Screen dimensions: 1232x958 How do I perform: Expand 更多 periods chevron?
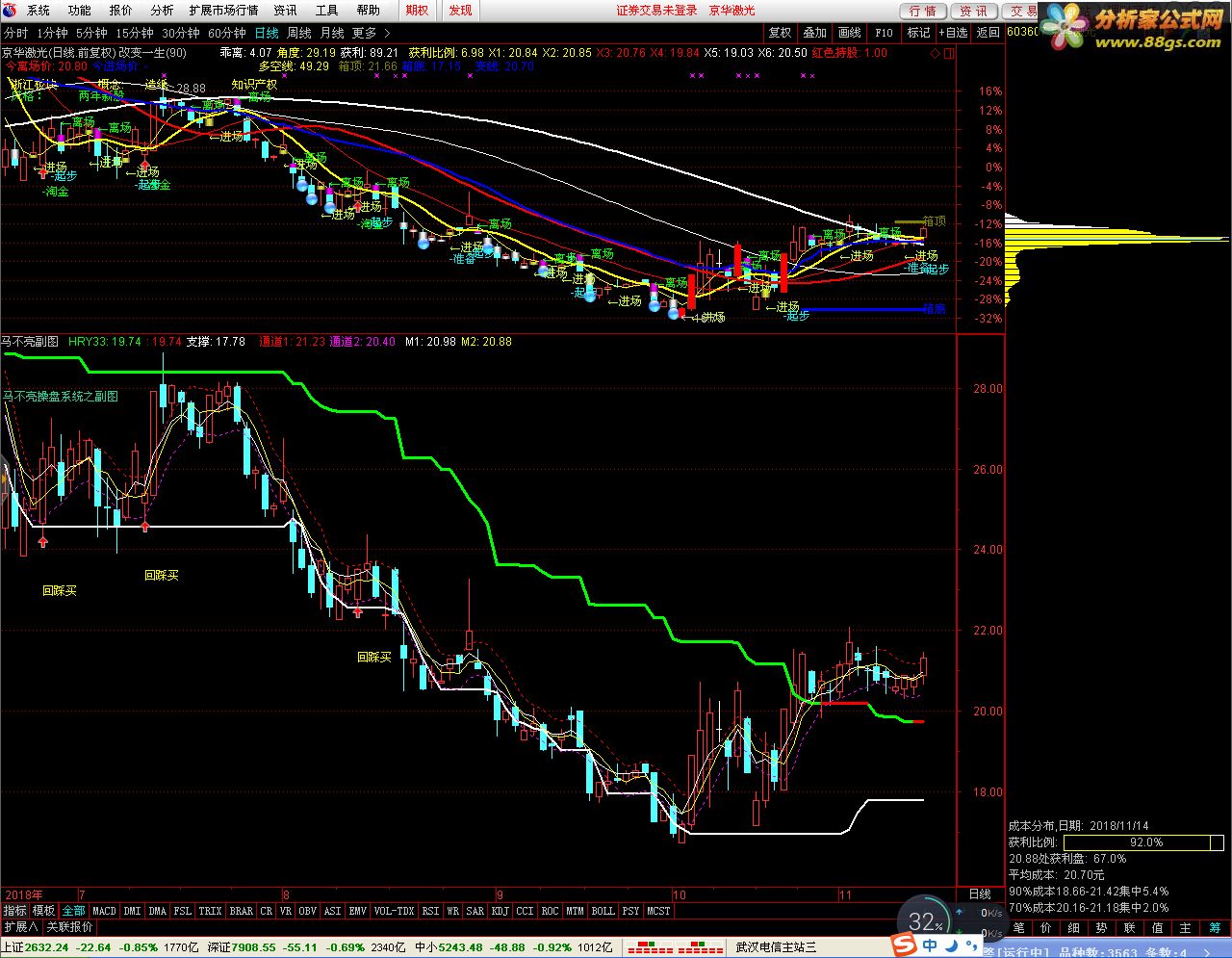click(387, 33)
